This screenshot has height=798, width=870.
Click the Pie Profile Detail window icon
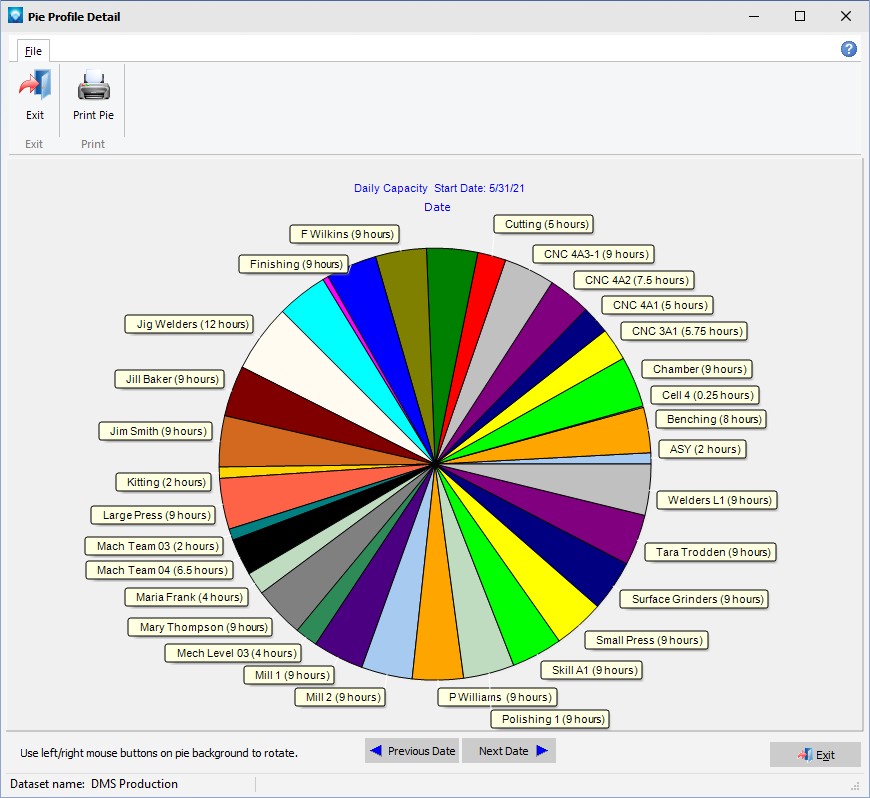click(x=14, y=16)
